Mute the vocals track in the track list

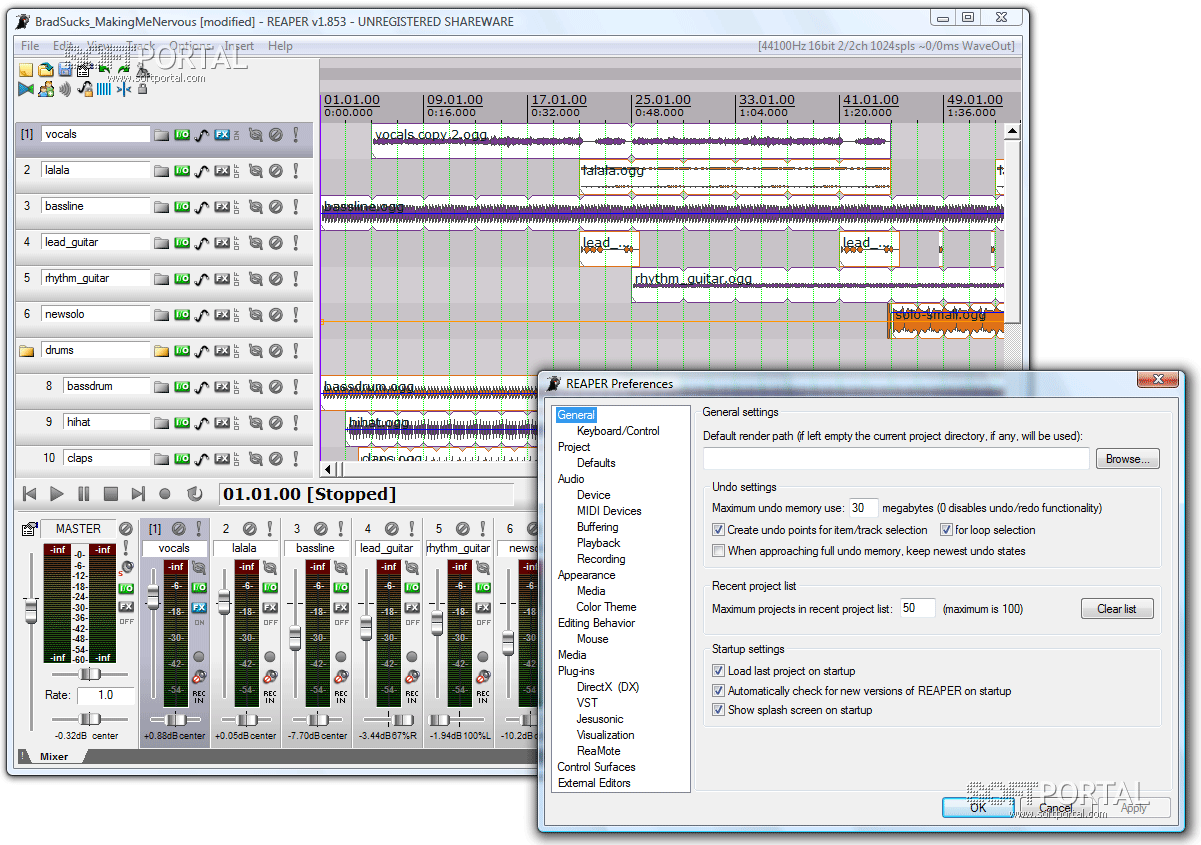275,134
